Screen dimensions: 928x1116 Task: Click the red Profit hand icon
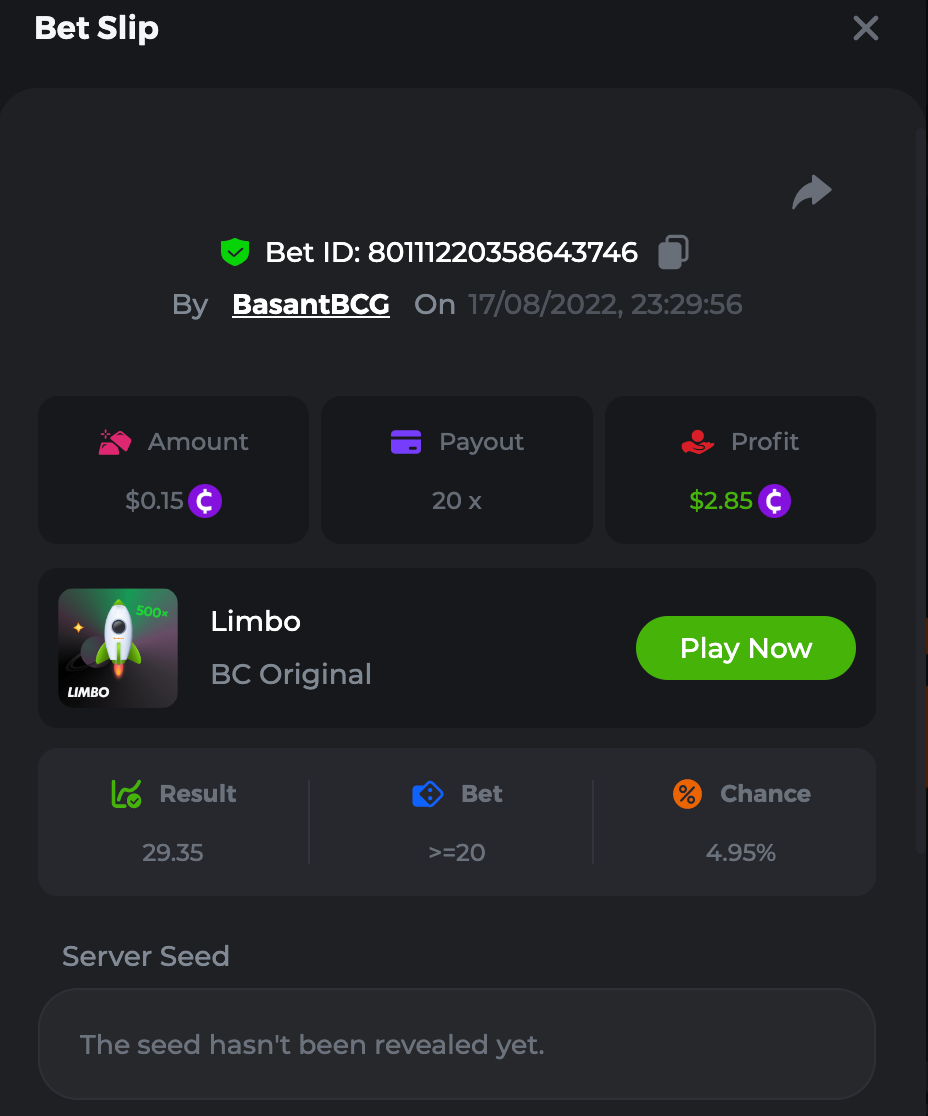click(697, 441)
